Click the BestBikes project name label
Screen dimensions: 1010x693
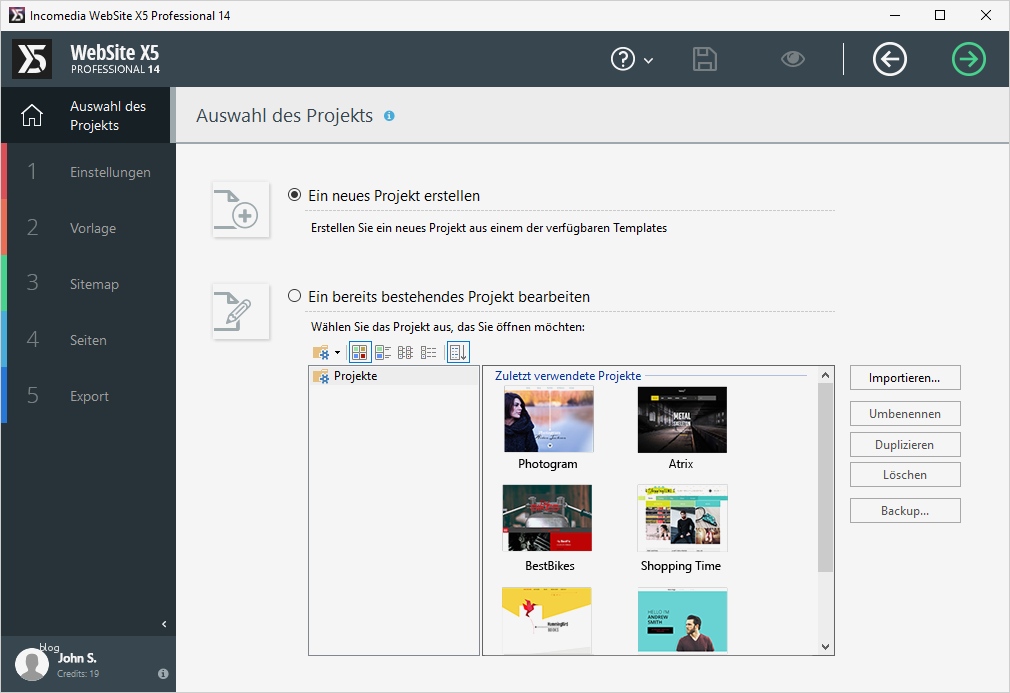(549, 565)
